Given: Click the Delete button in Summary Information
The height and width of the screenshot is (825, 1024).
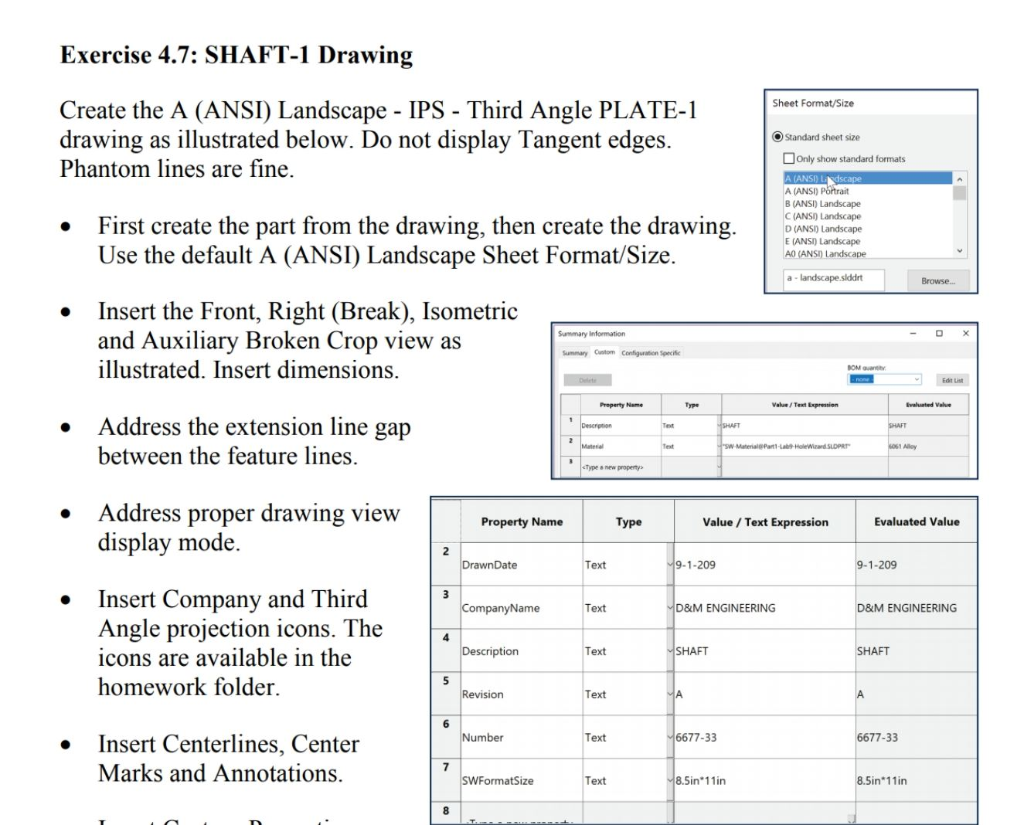Looking at the screenshot, I should coord(588,380).
